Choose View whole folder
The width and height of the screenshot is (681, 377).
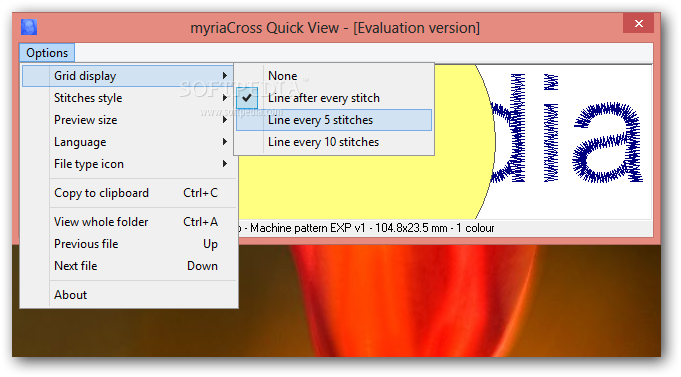tap(128, 222)
